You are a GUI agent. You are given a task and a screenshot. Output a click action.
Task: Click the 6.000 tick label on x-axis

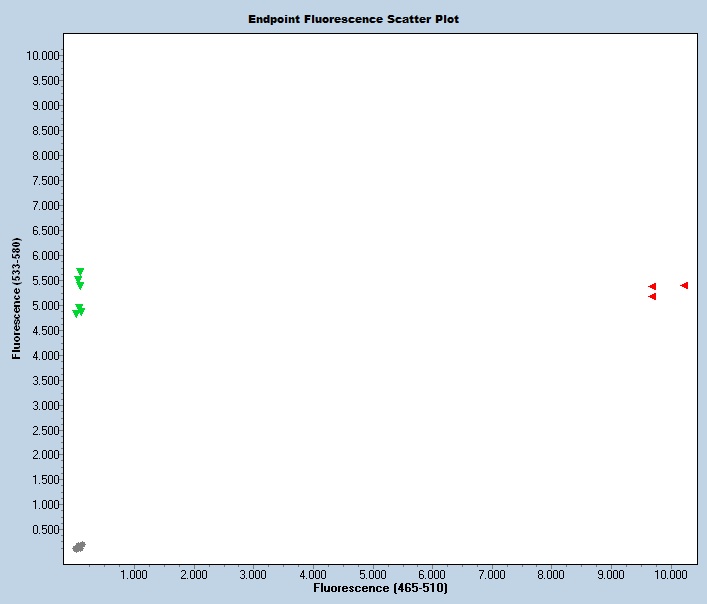tap(432, 575)
